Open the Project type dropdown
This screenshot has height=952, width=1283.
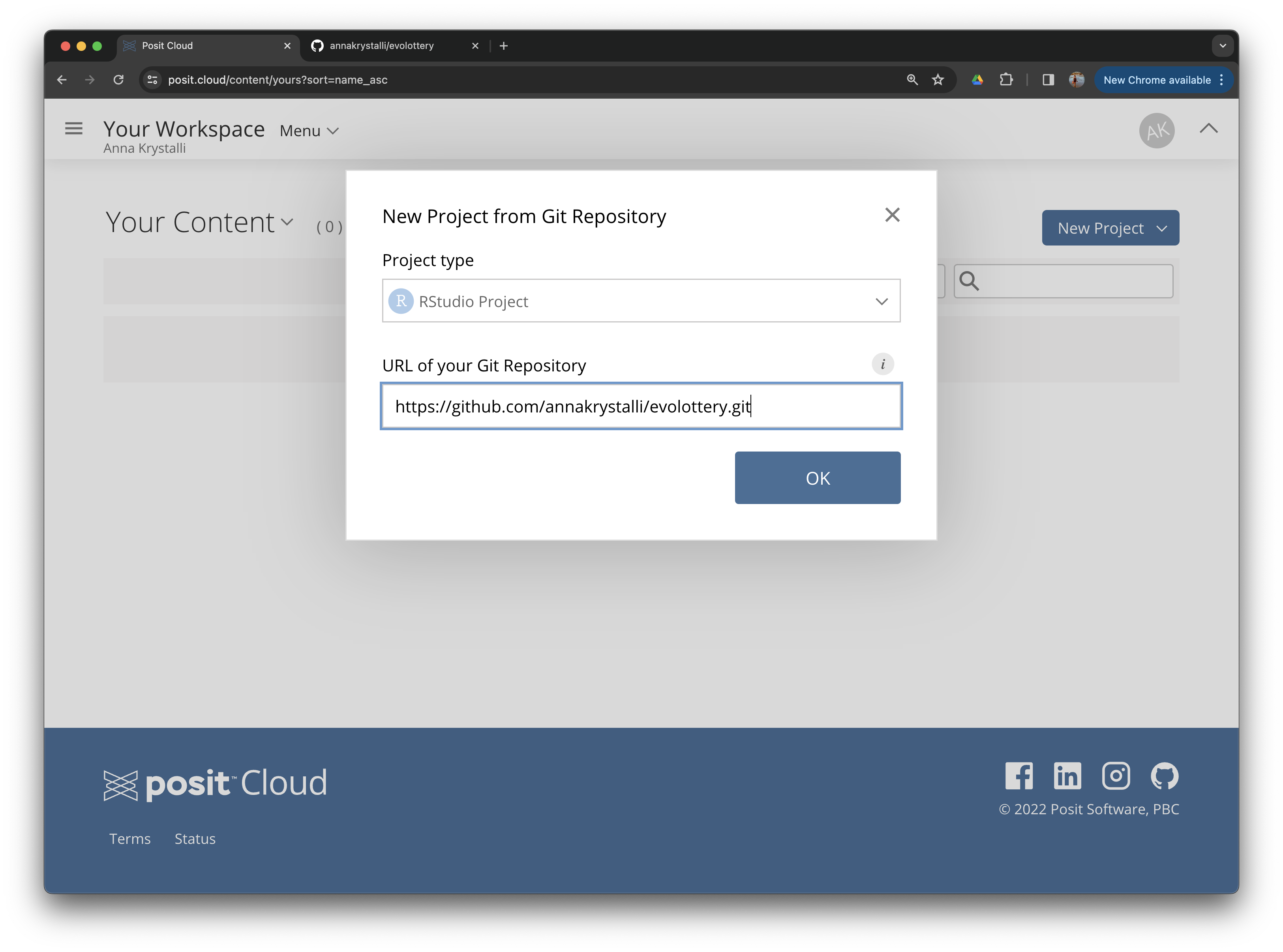pyautogui.click(x=641, y=301)
